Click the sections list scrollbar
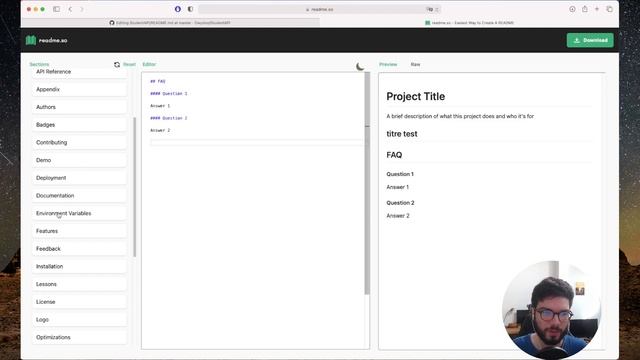The width and height of the screenshot is (640, 360). click(x=134, y=187)
